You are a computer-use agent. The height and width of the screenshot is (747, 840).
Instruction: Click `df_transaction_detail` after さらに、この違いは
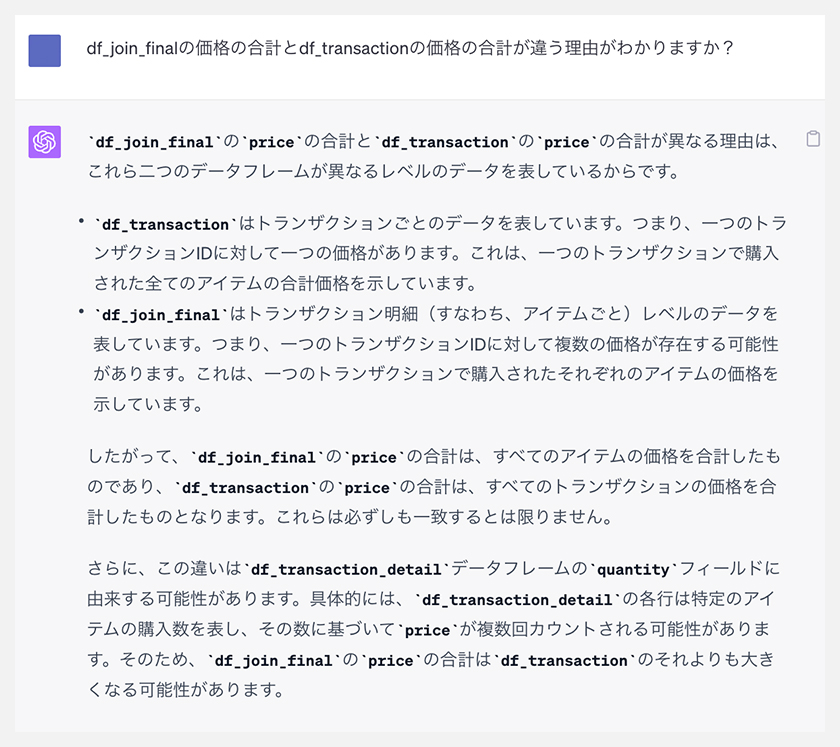coord(346,569)
